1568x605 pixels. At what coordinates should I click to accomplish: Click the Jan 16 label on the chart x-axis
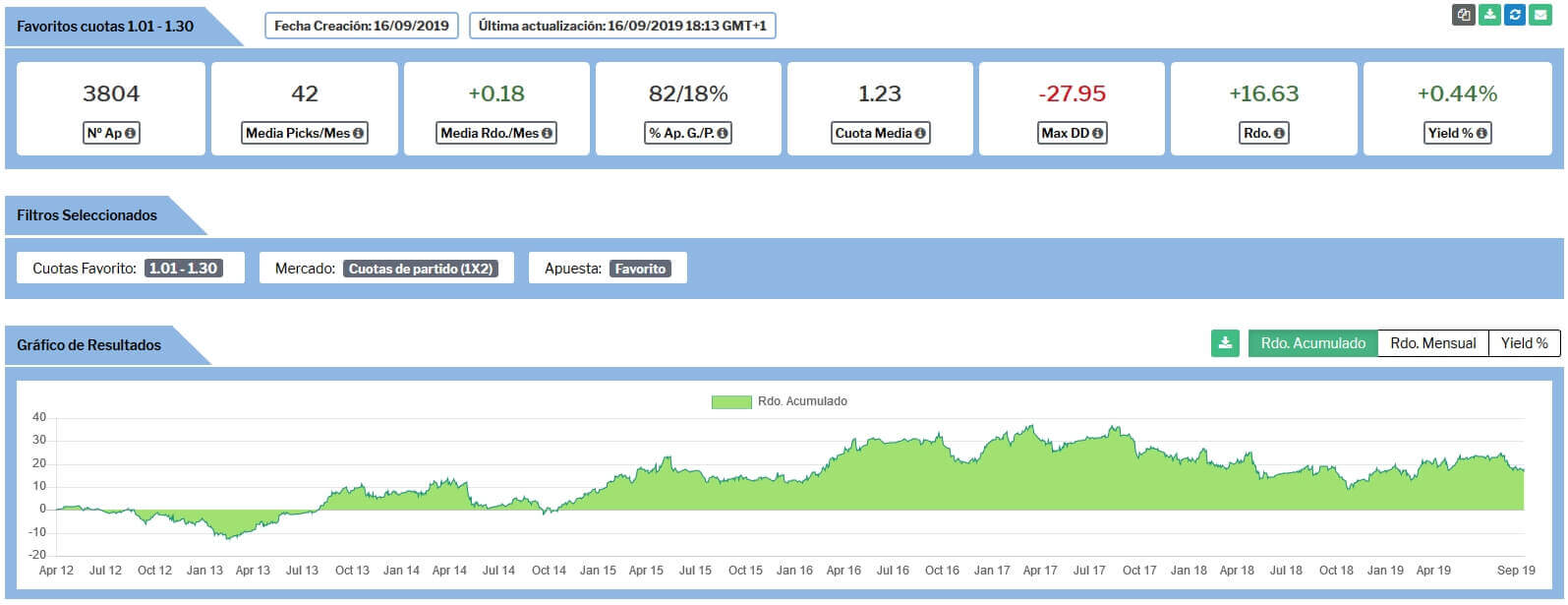click(x=794, y=571)
